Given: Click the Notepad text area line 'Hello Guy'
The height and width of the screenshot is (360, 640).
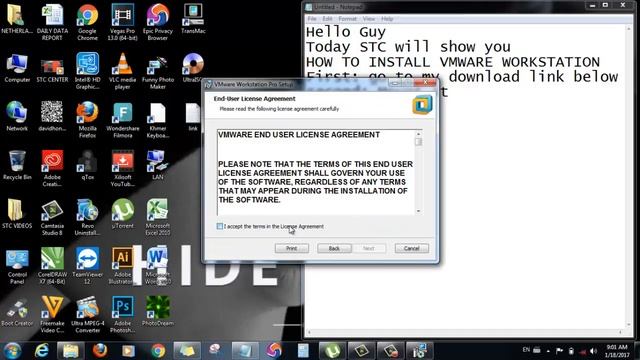Looking at the screenshot, I should [x=346, y=32].
